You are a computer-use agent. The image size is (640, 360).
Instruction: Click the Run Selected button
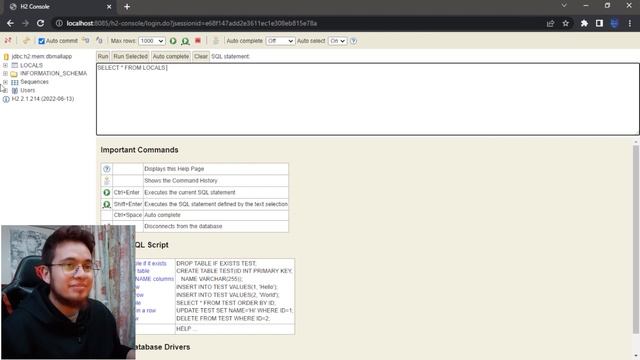130,56
